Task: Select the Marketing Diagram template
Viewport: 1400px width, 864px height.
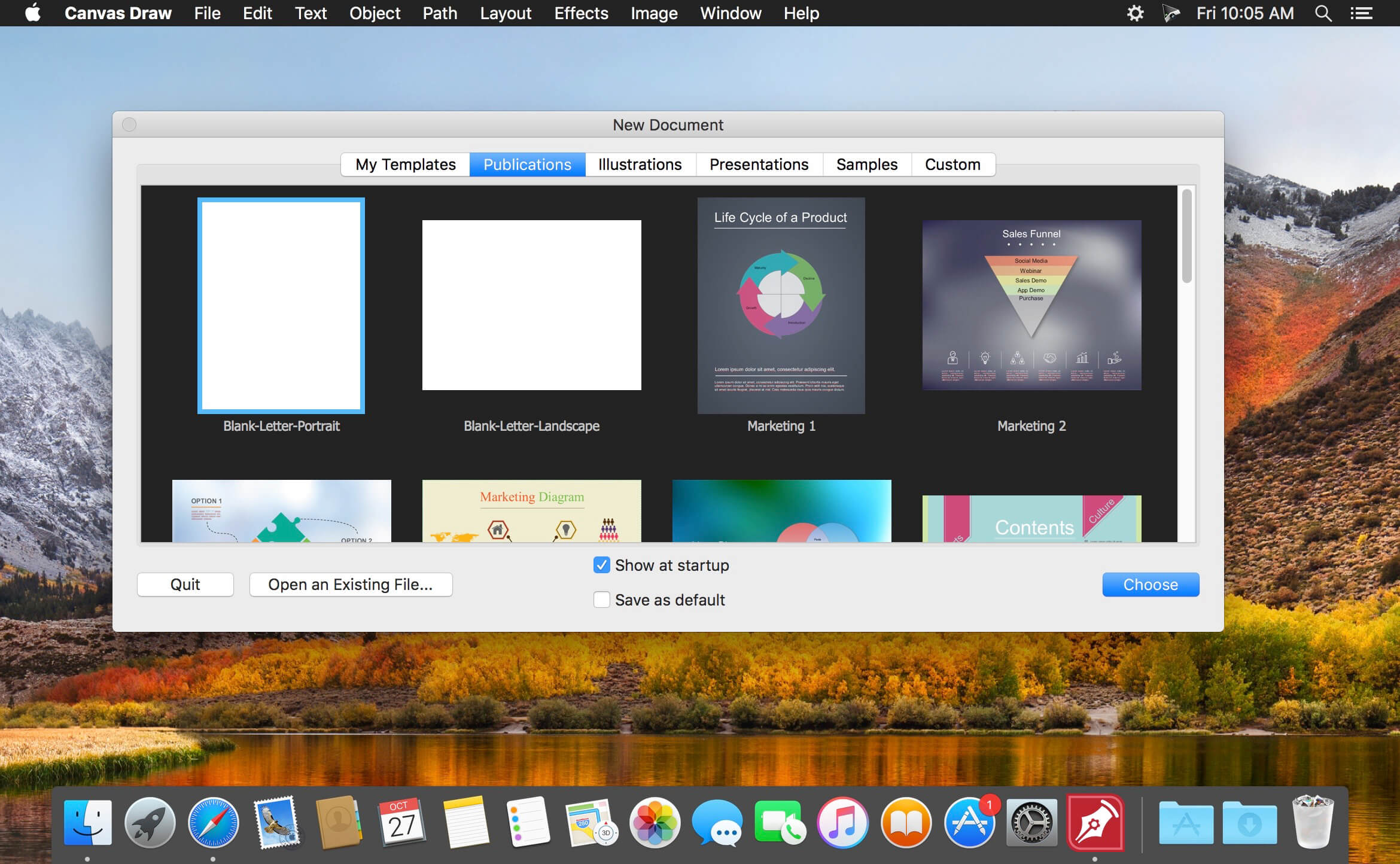Action: tap(531, 511)
